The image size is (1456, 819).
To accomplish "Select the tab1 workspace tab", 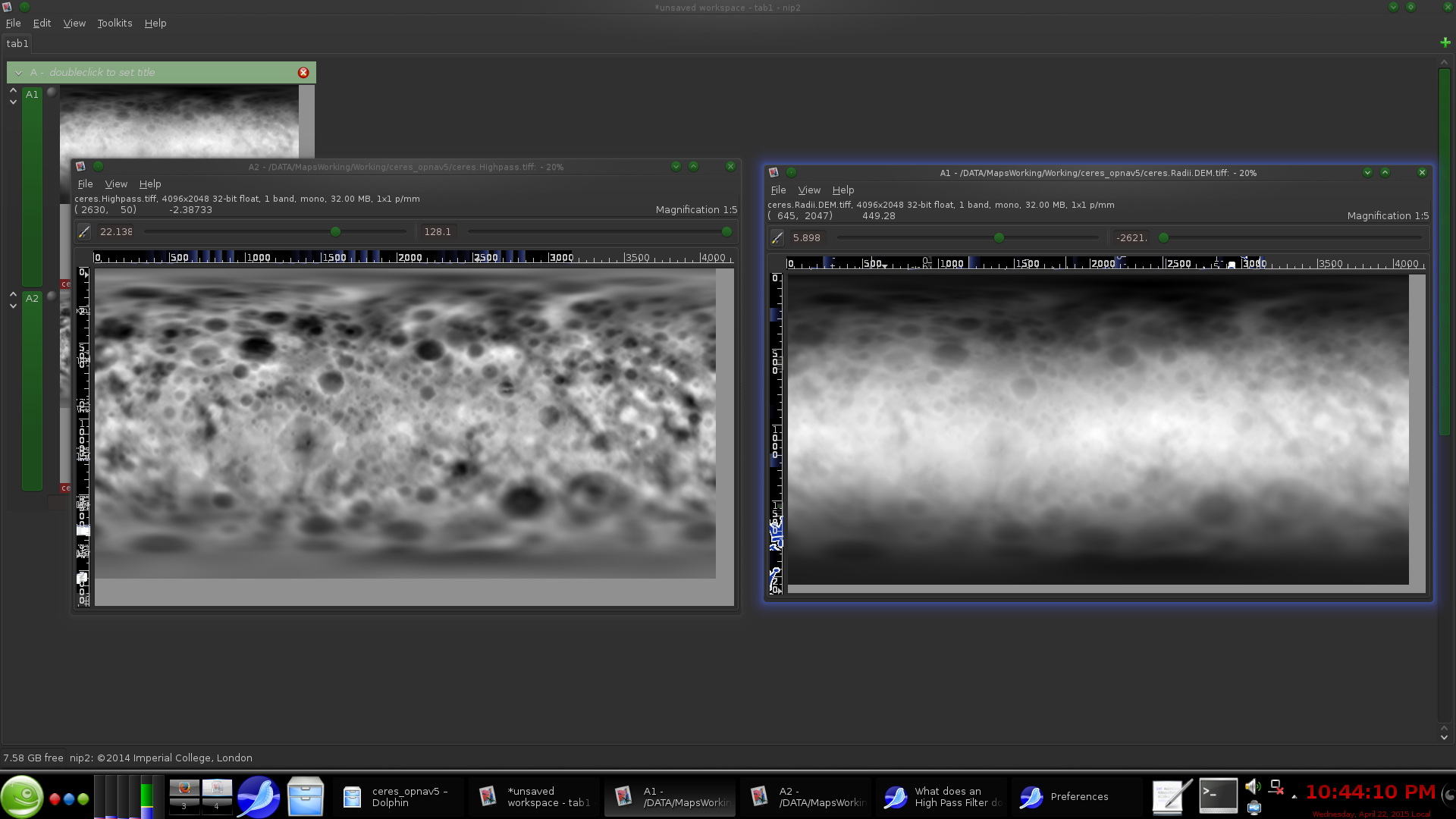I will tap(17, 44).
